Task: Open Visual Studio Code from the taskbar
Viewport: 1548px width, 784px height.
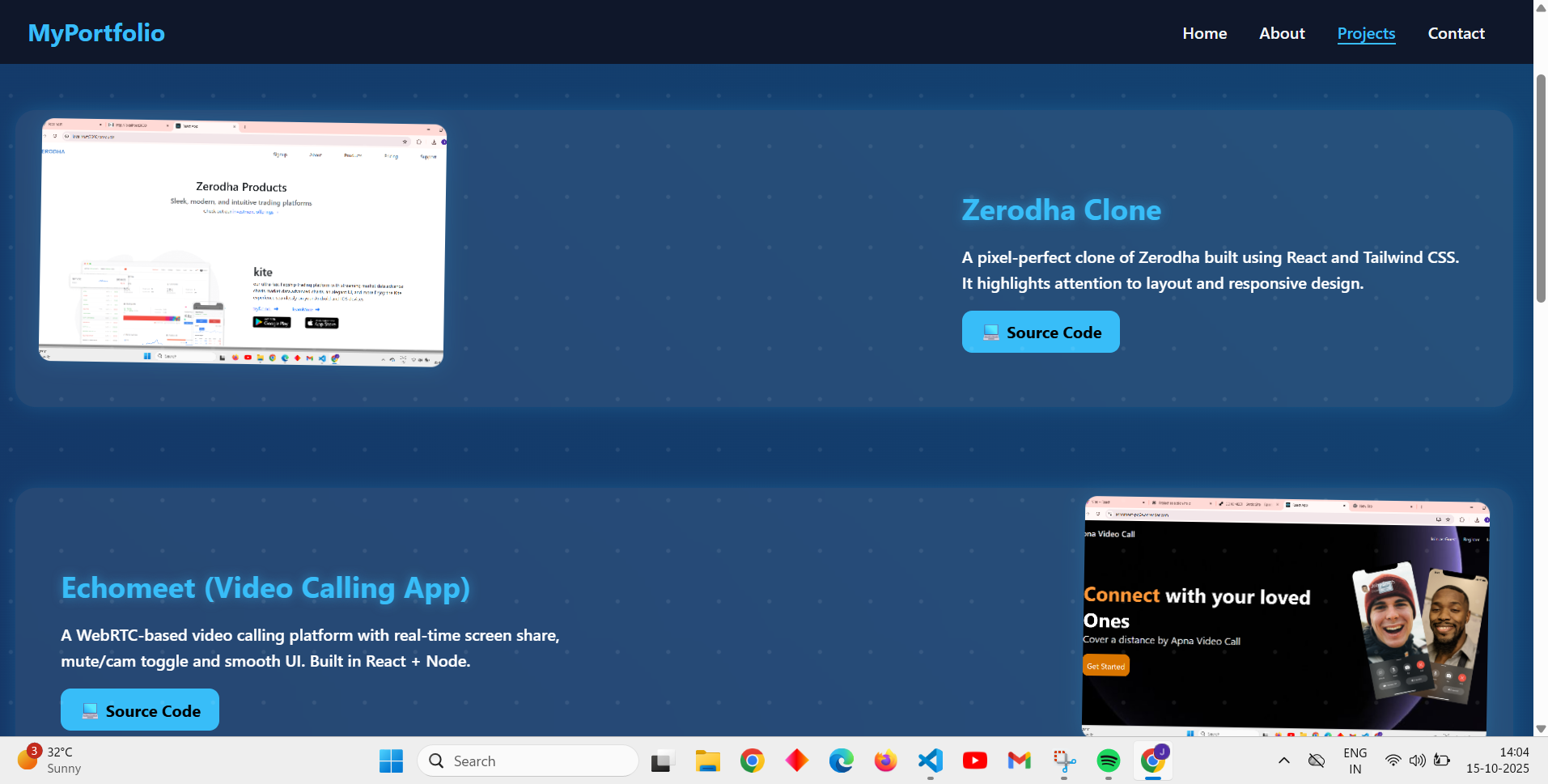Action: click(x=930, y=761)
